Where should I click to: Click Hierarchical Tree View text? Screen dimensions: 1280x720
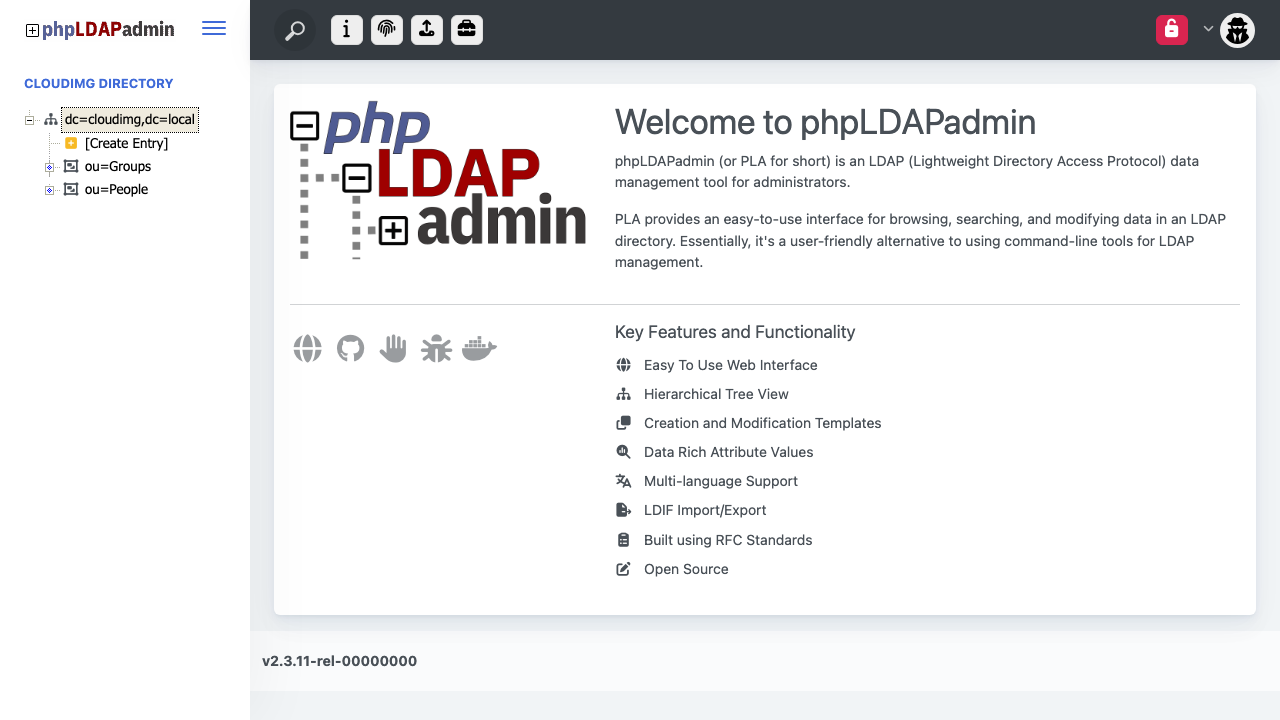(x=716, y=394)
